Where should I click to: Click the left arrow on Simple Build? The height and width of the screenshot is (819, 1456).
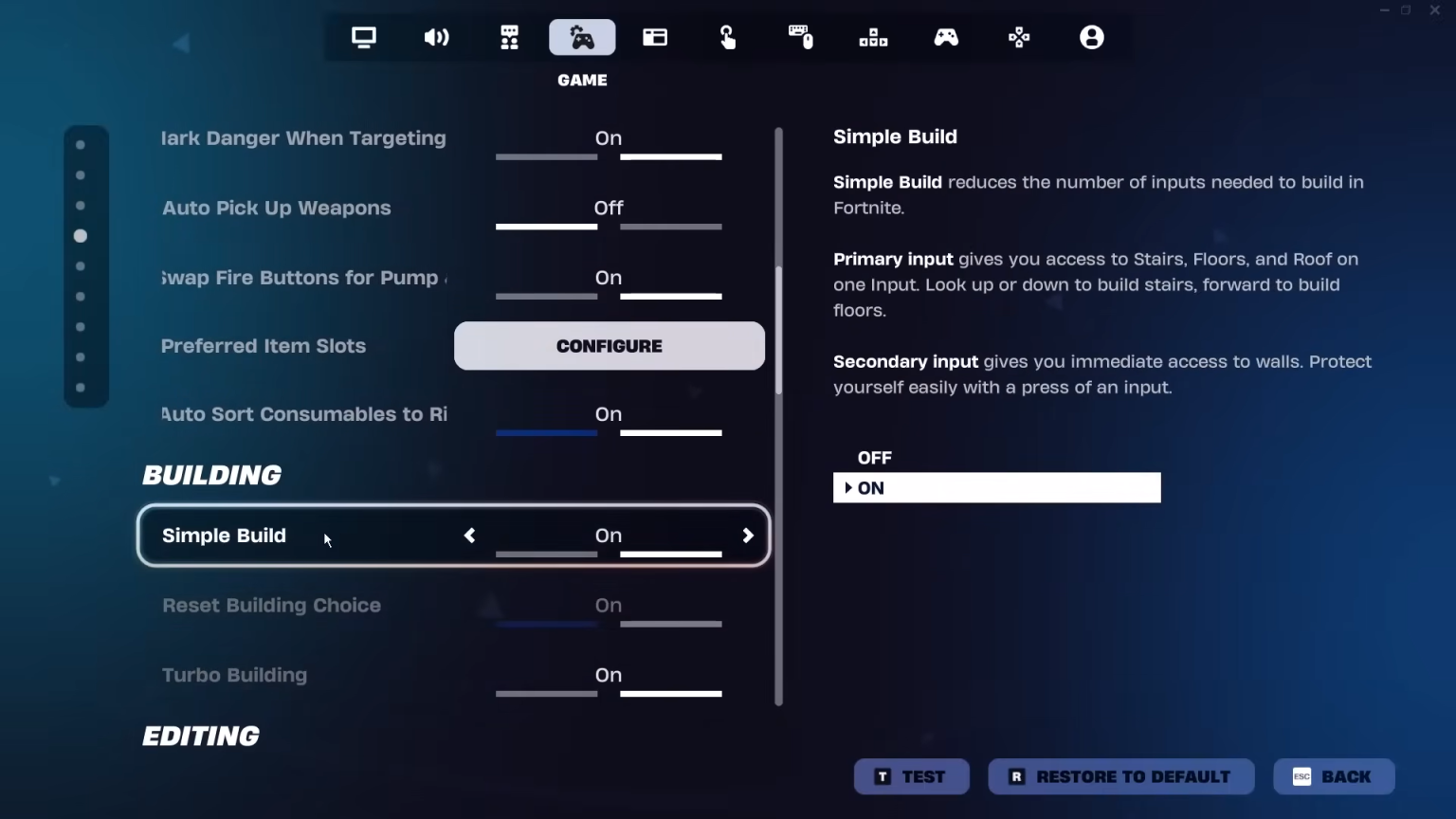click(469, 536)
